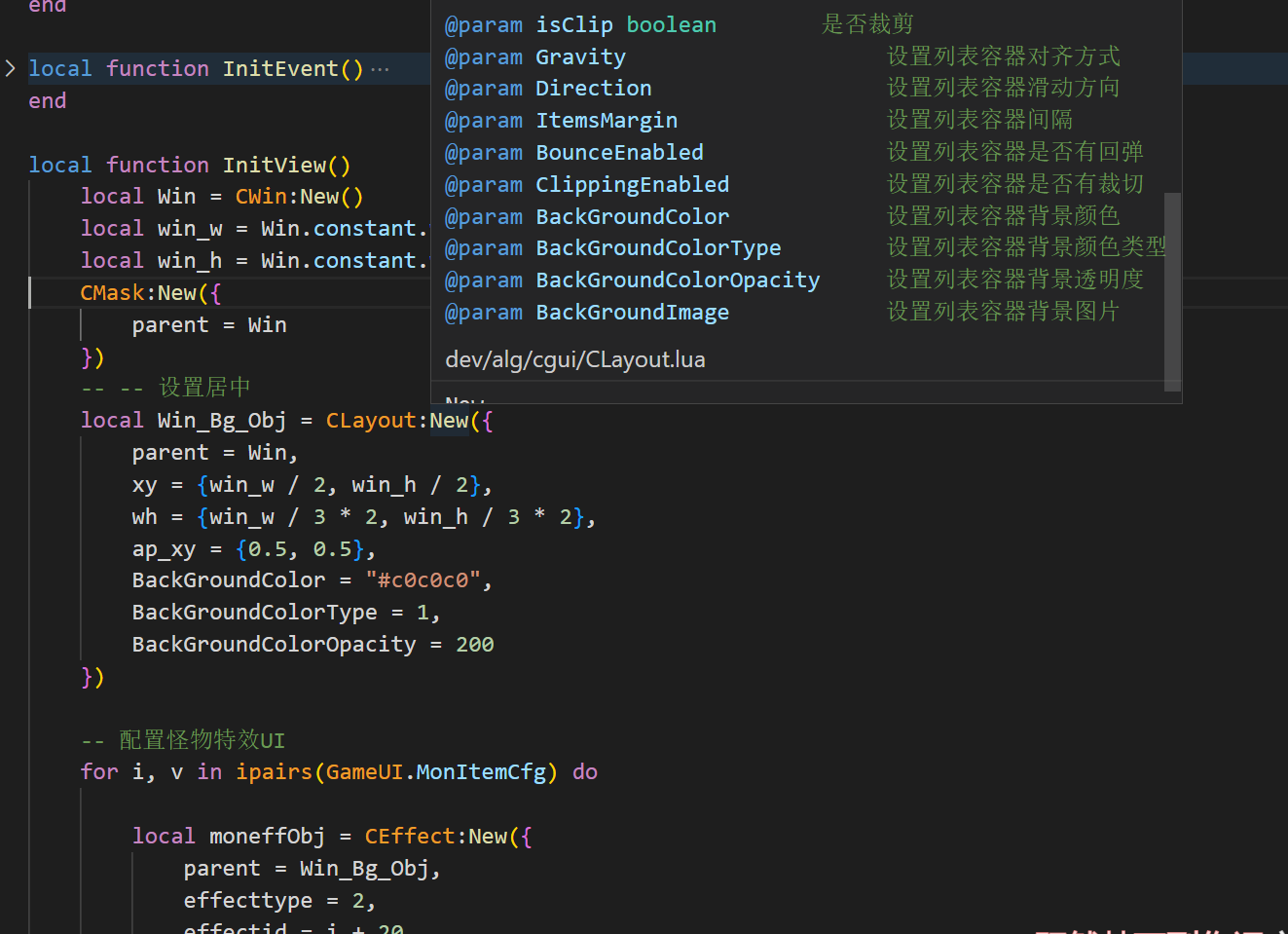Screen dimensions: 1288x934
Task: Click the hover popup's vertical scrollbar
Action: click(1172, 291)
